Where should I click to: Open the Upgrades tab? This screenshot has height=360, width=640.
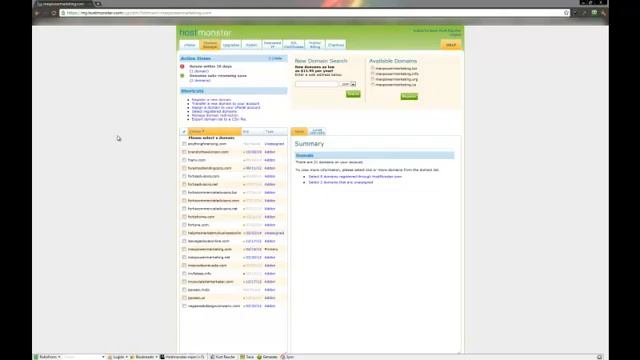231,45
